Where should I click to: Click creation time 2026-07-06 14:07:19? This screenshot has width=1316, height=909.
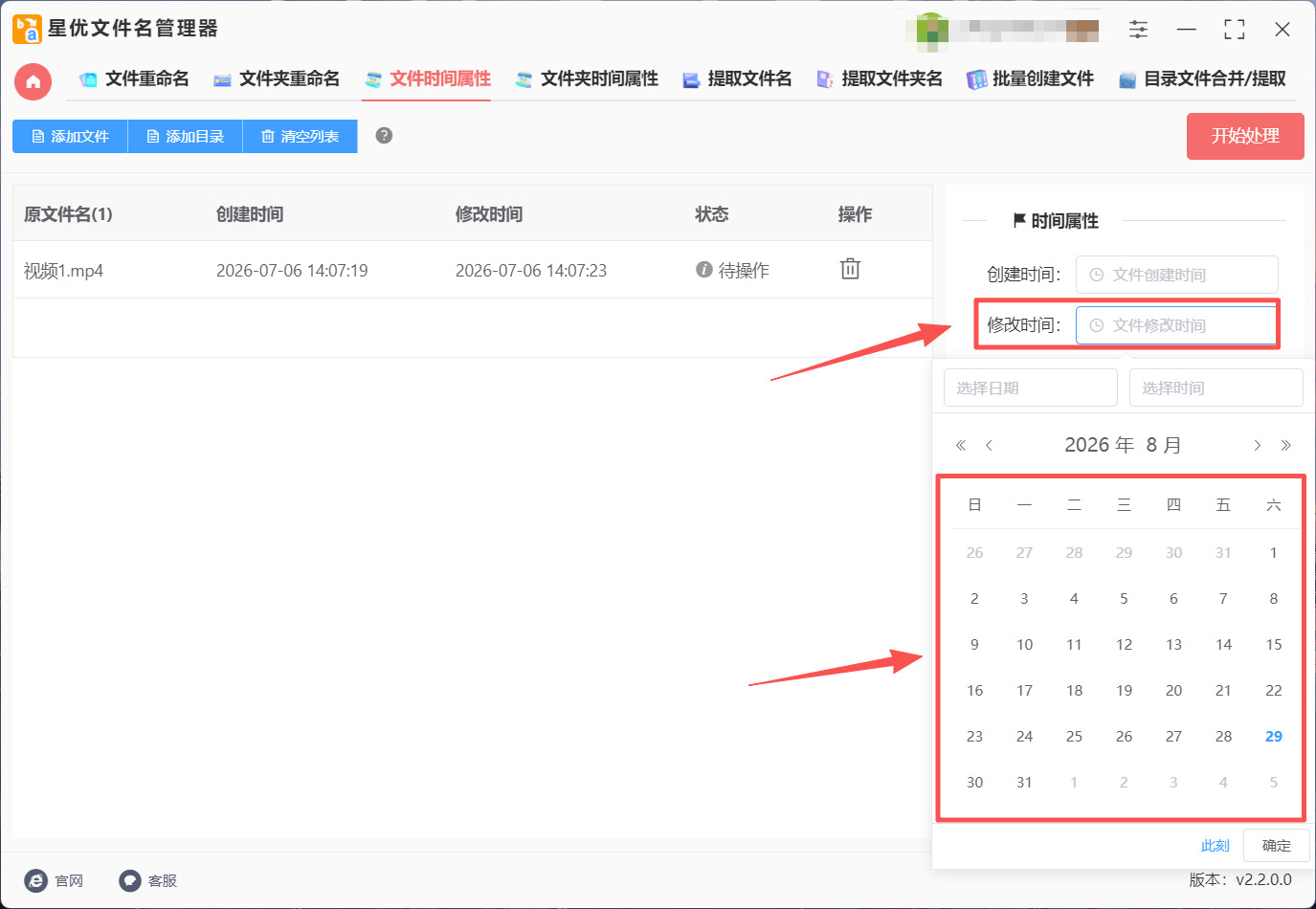[292, 271]
